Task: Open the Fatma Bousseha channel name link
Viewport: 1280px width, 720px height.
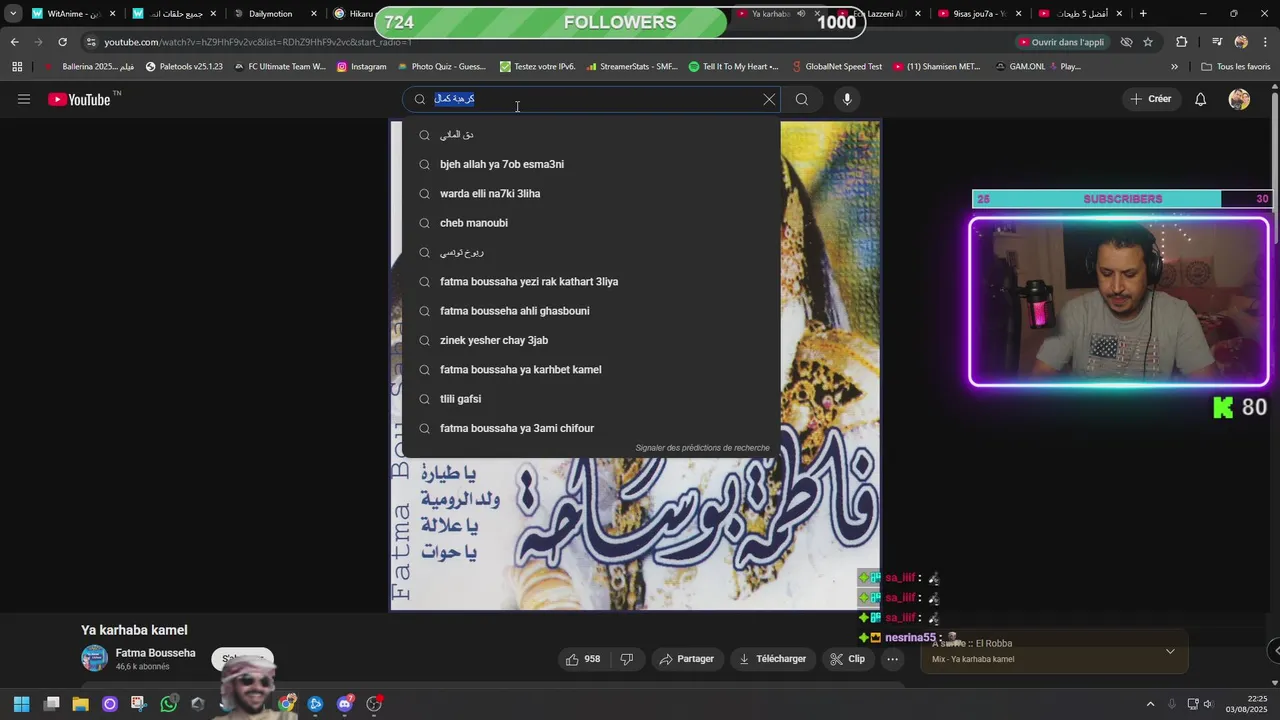Action: 155,653
